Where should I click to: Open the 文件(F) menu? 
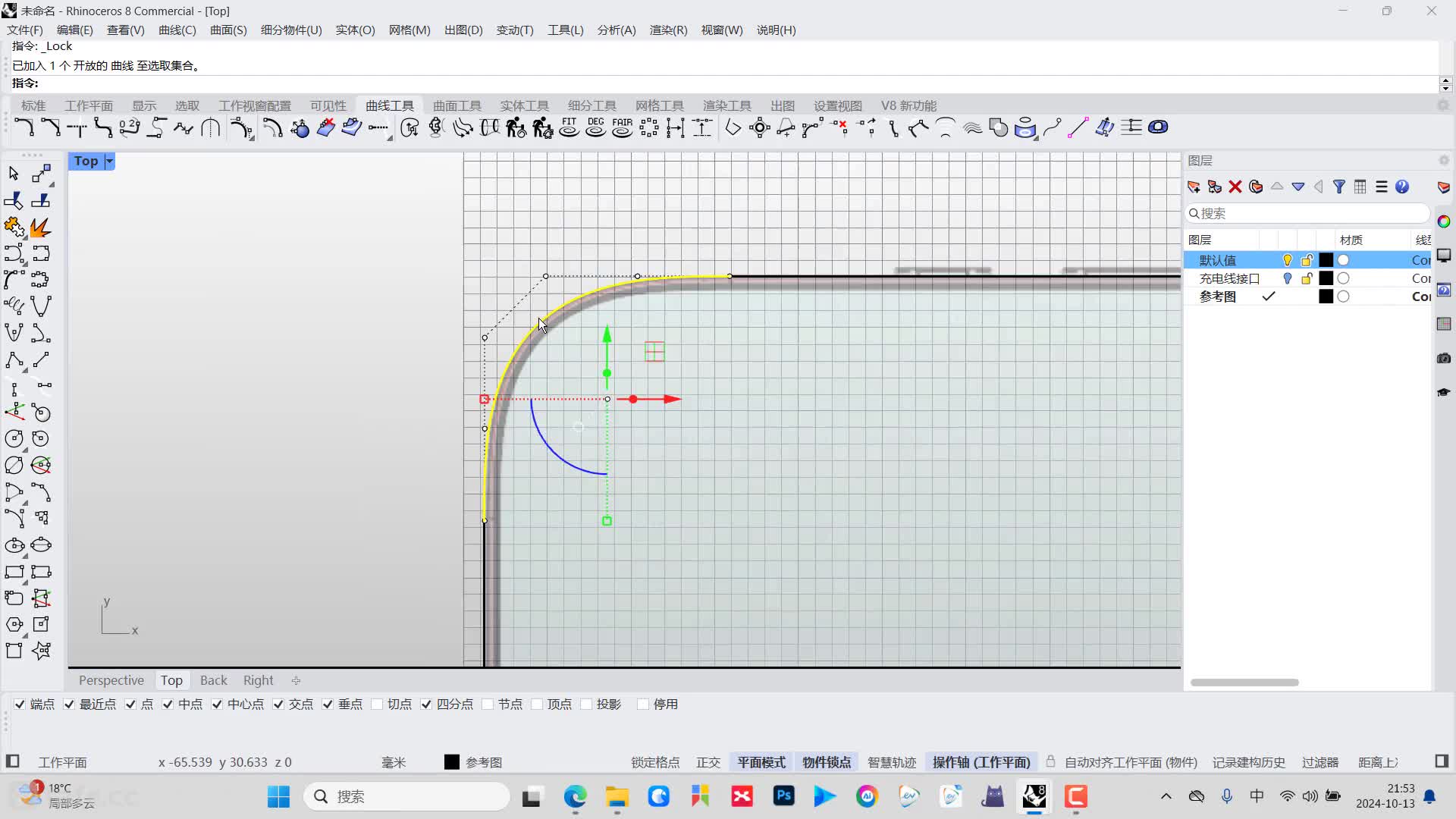(x=25, y=30)
